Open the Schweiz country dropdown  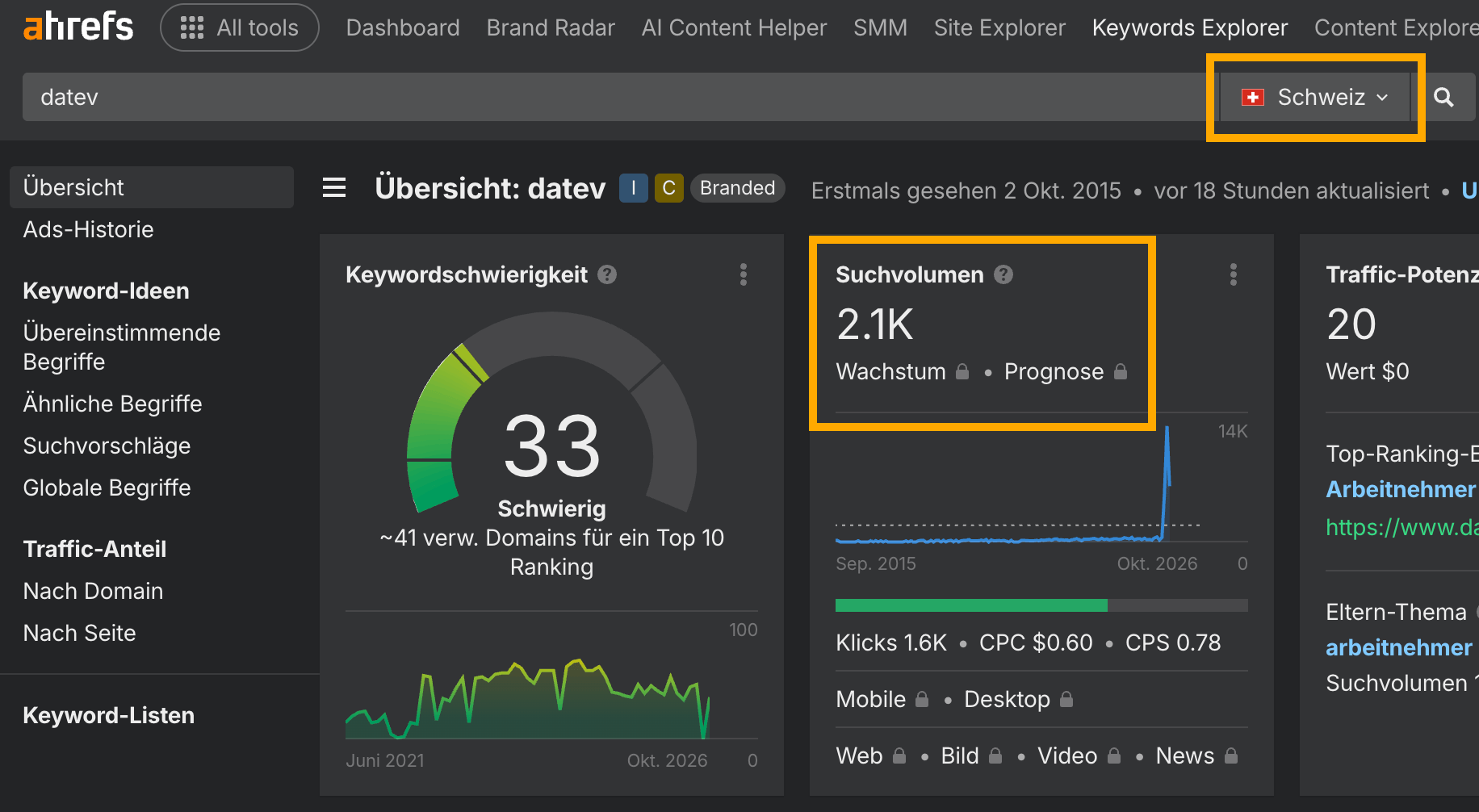click(1316, 98)
